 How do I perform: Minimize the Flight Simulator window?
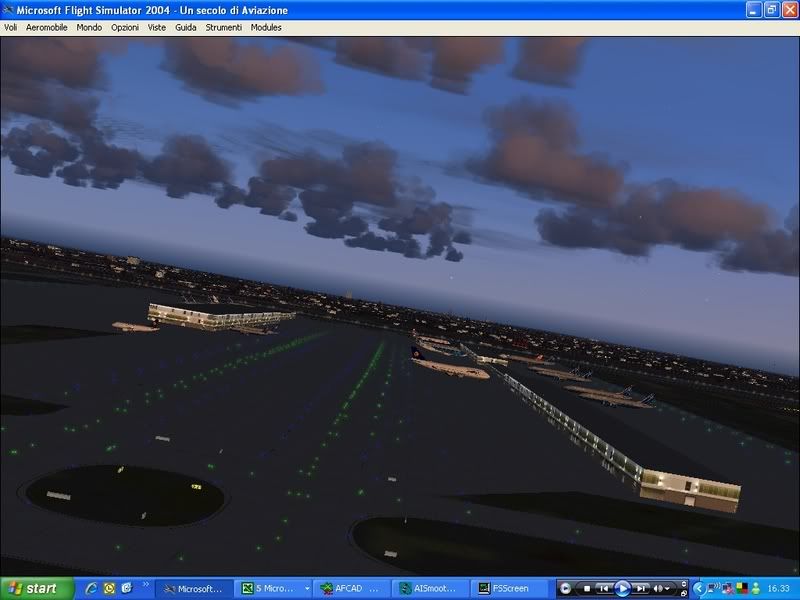click(x=754, y=10)
